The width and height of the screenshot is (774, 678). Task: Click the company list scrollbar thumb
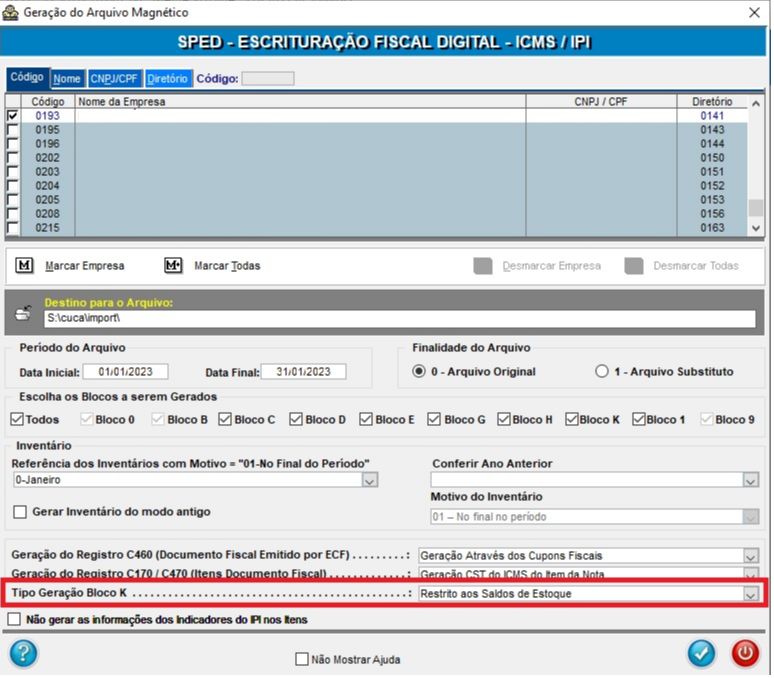click(756, 208)
